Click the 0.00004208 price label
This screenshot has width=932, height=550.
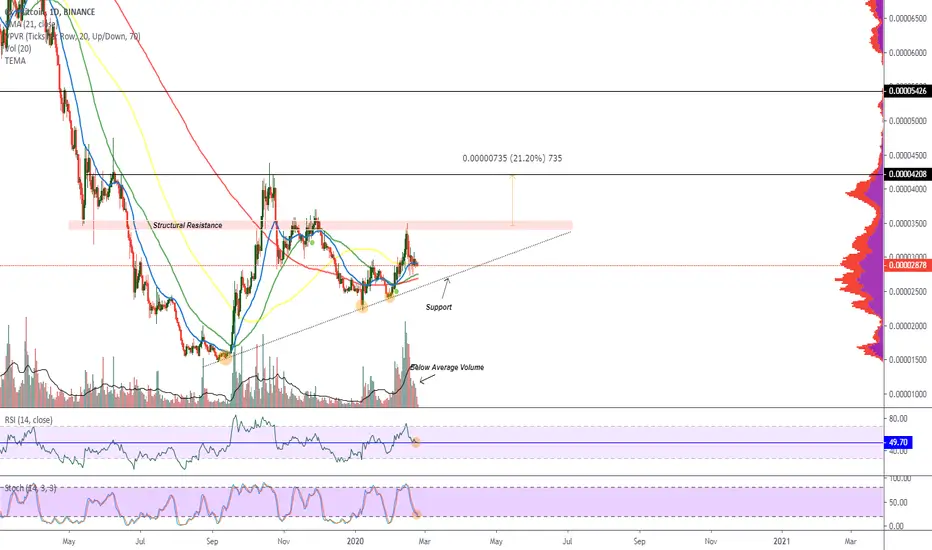click(907, 174)
